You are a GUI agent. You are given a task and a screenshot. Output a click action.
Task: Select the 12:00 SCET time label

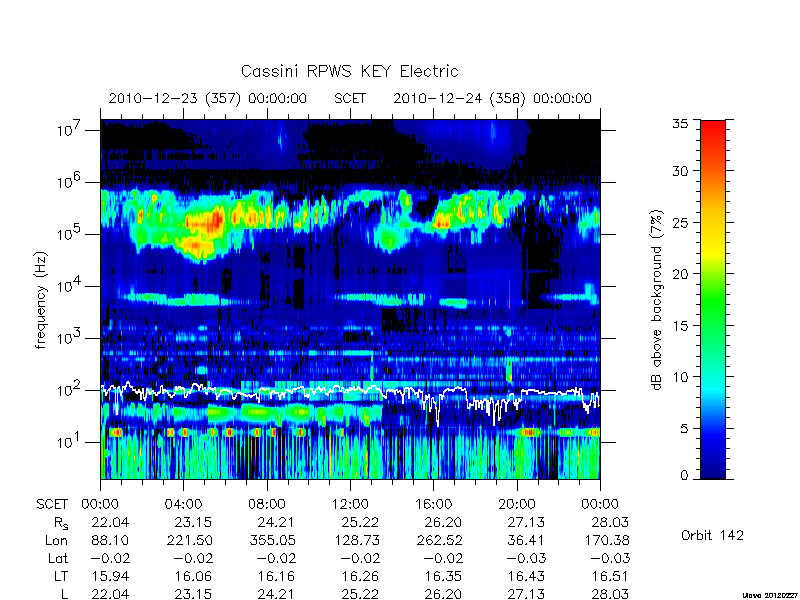tap(350, 504)
